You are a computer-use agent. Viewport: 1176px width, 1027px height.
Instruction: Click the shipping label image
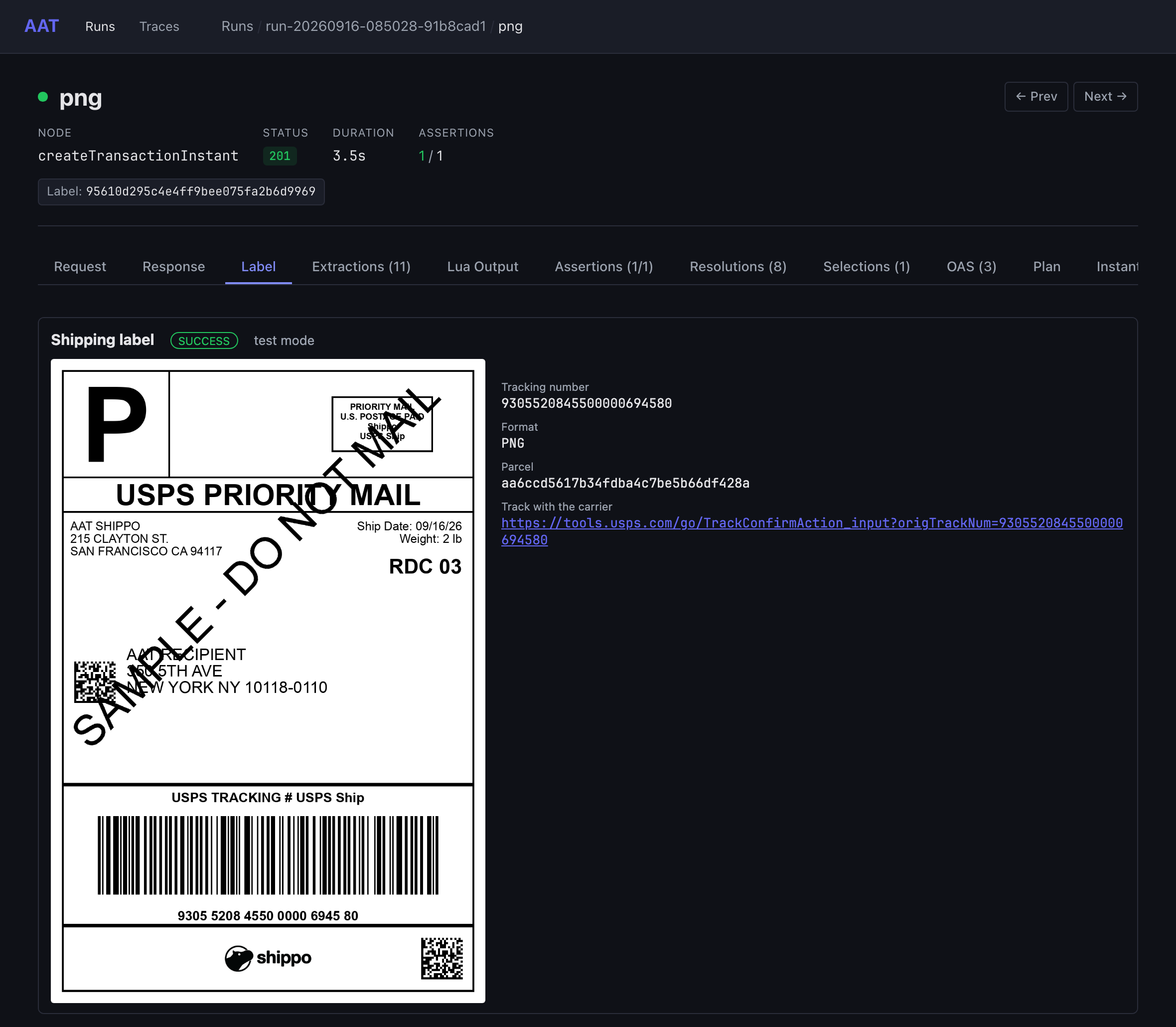click(x=268, y=681)
